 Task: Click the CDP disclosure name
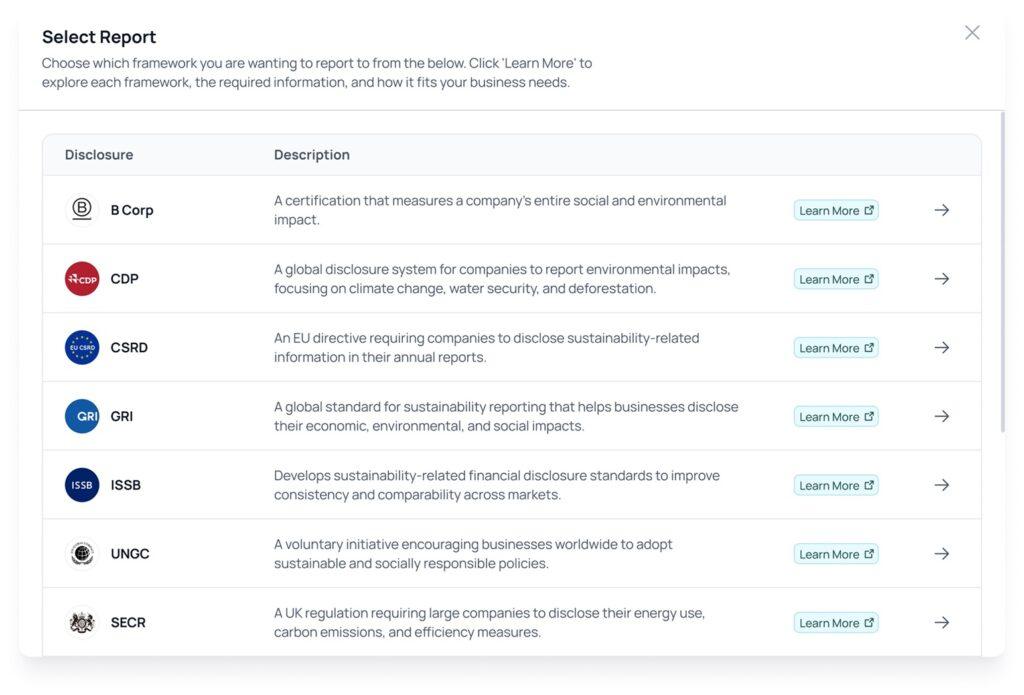[124, 279]
